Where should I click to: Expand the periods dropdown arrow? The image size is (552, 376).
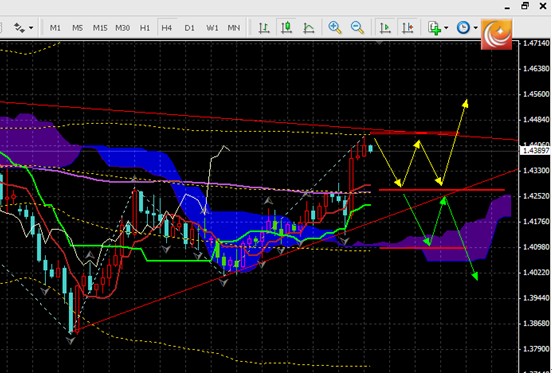coord(475,28)
